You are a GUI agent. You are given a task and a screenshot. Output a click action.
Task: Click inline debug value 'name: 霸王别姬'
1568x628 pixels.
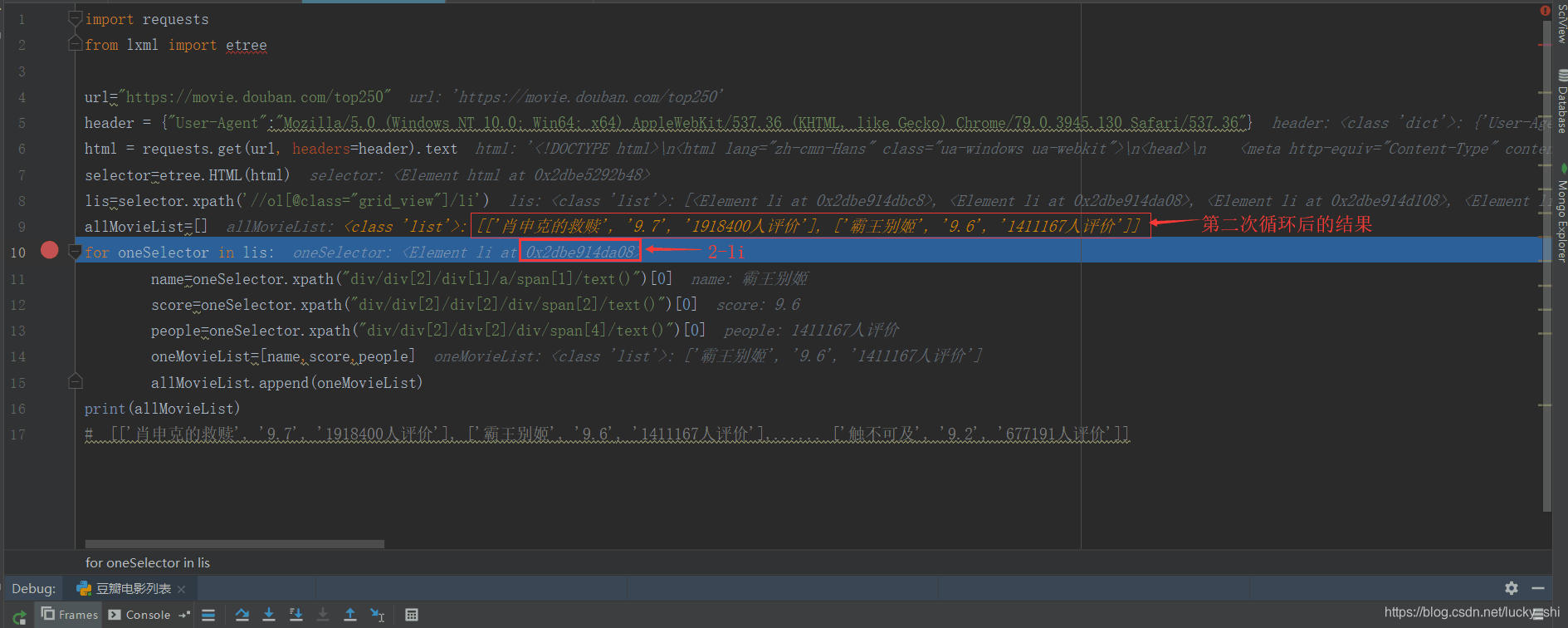749,279
